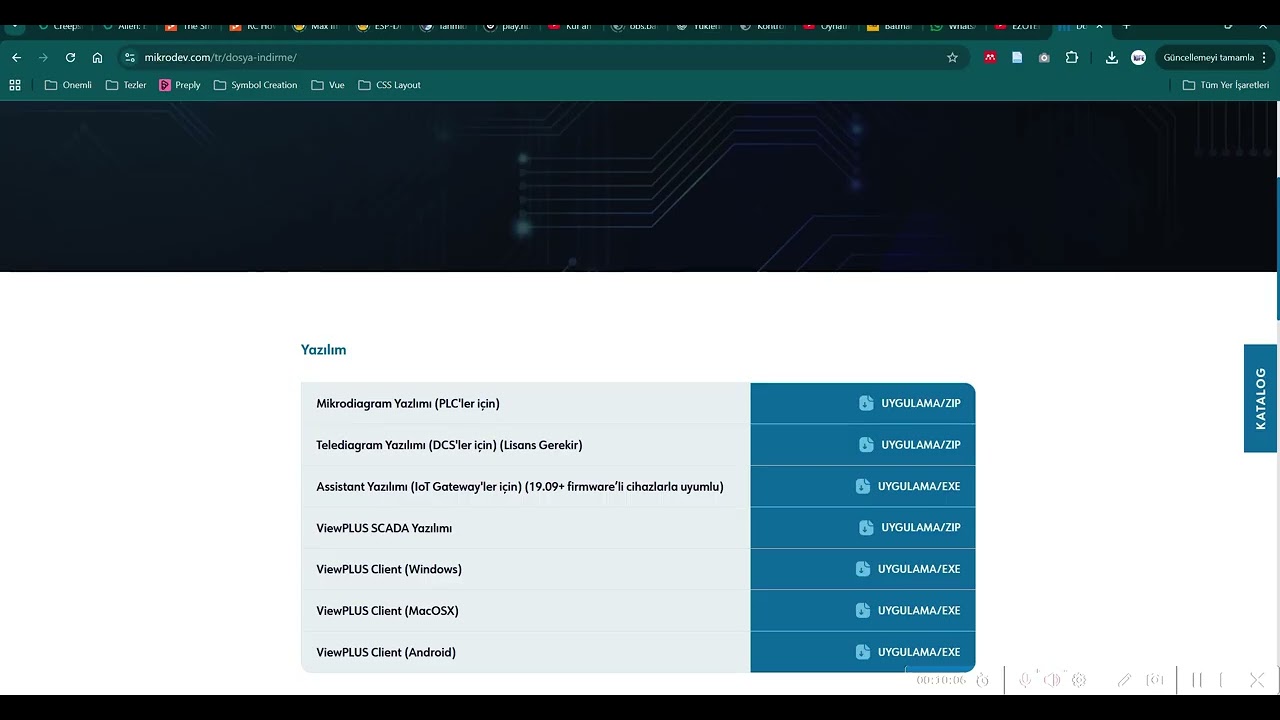Download Telediagram Yazılımı ZIP file
The height and width of the screenshot is (720, 1280).
click(x=910, y=445)
